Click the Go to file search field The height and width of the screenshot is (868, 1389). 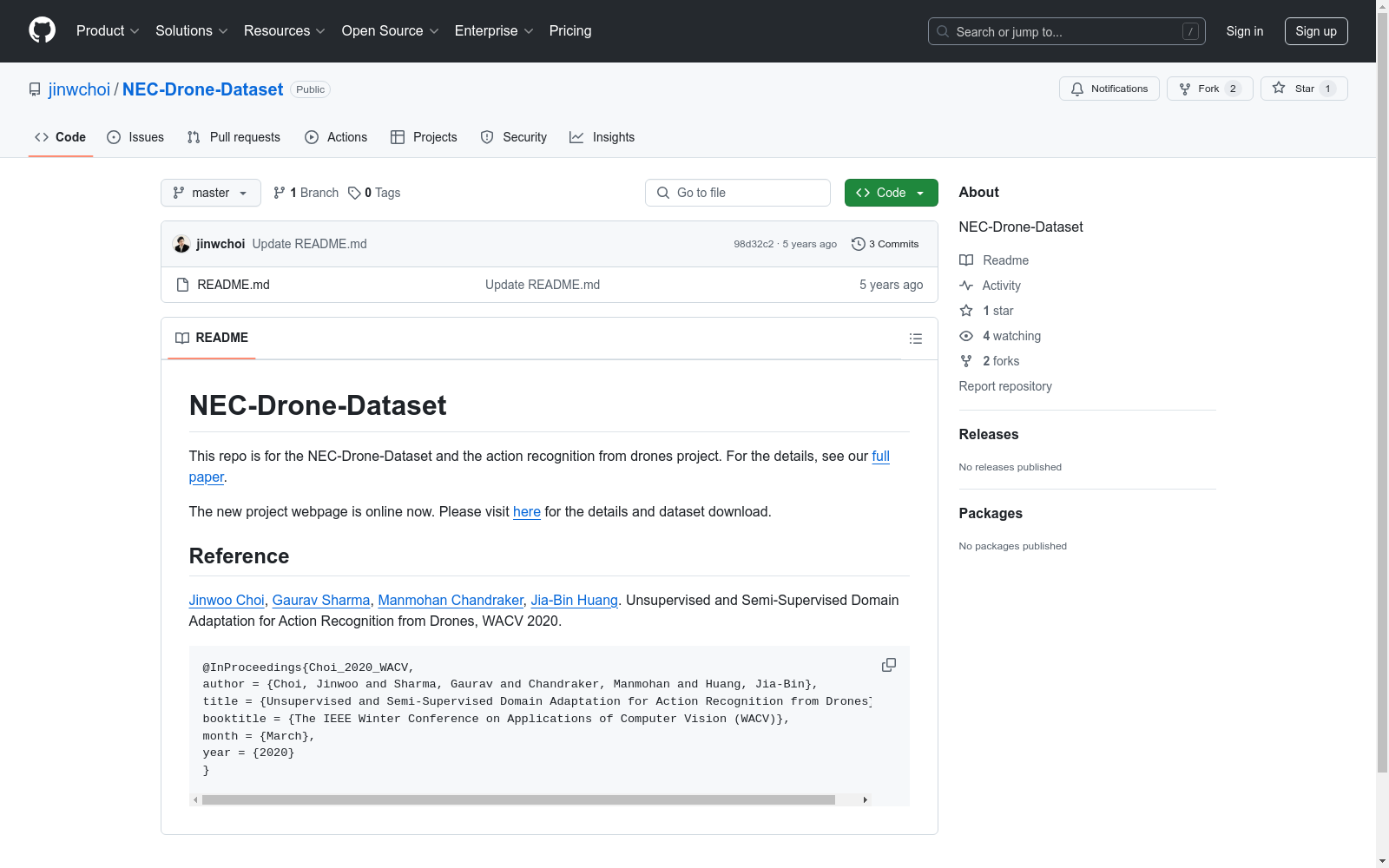(x=738, y=193)
